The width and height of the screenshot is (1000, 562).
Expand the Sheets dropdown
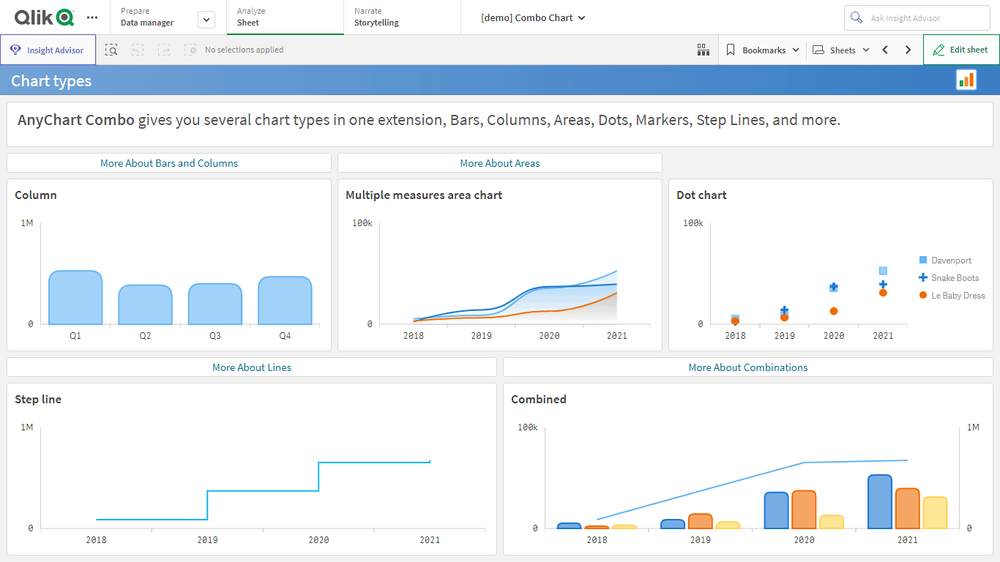(841, 50)
